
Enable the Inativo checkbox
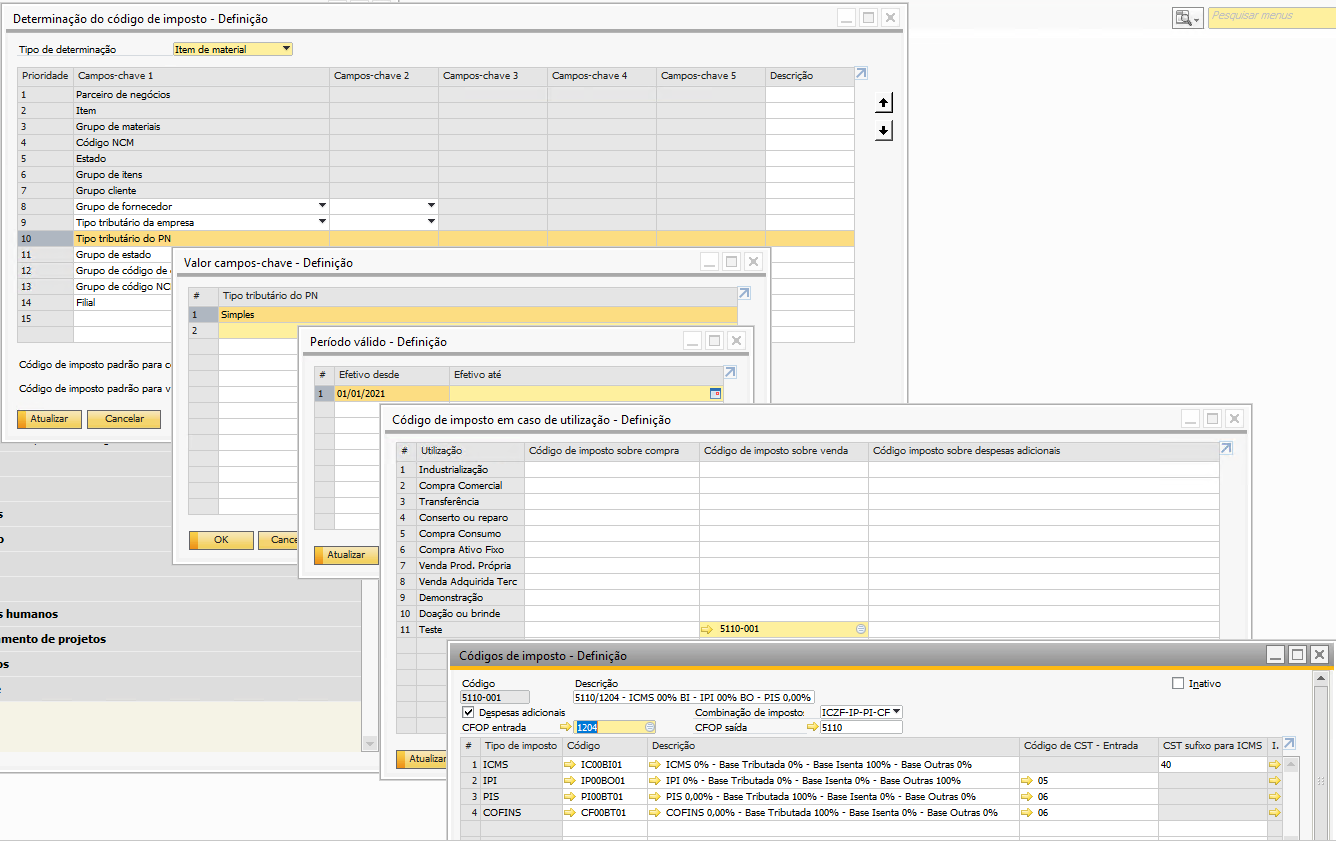tap(1177, 684)
